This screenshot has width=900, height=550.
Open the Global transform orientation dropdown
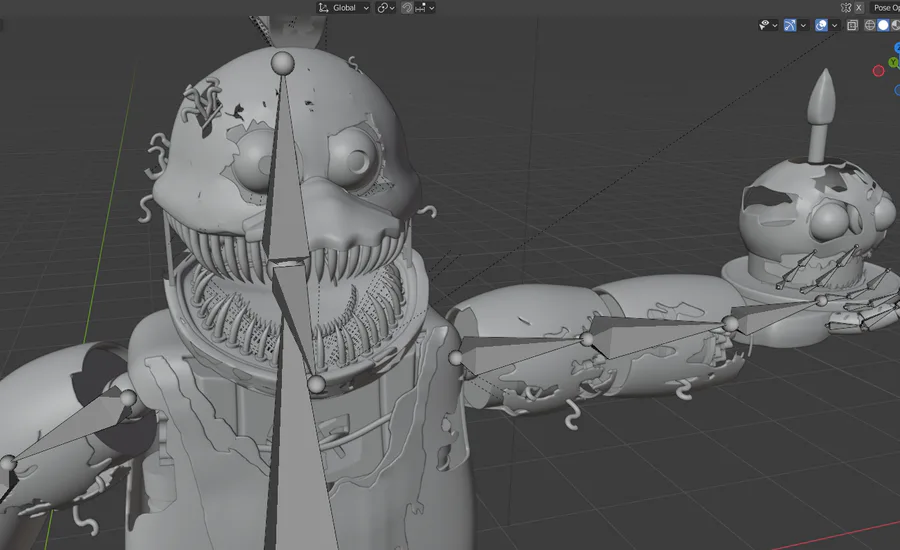(343, 7)
